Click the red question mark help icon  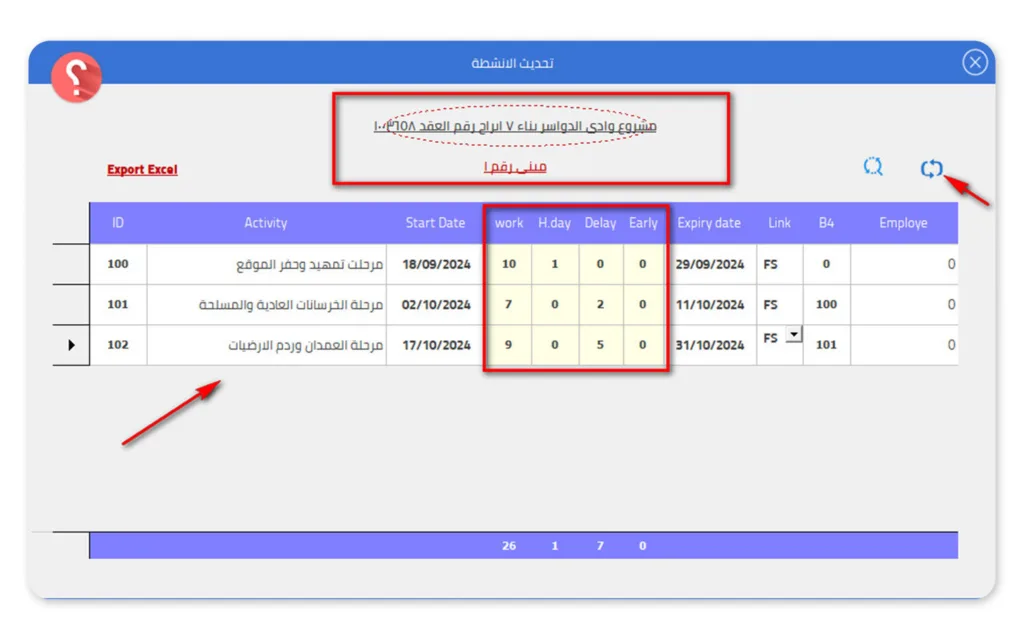pos(76,77)
